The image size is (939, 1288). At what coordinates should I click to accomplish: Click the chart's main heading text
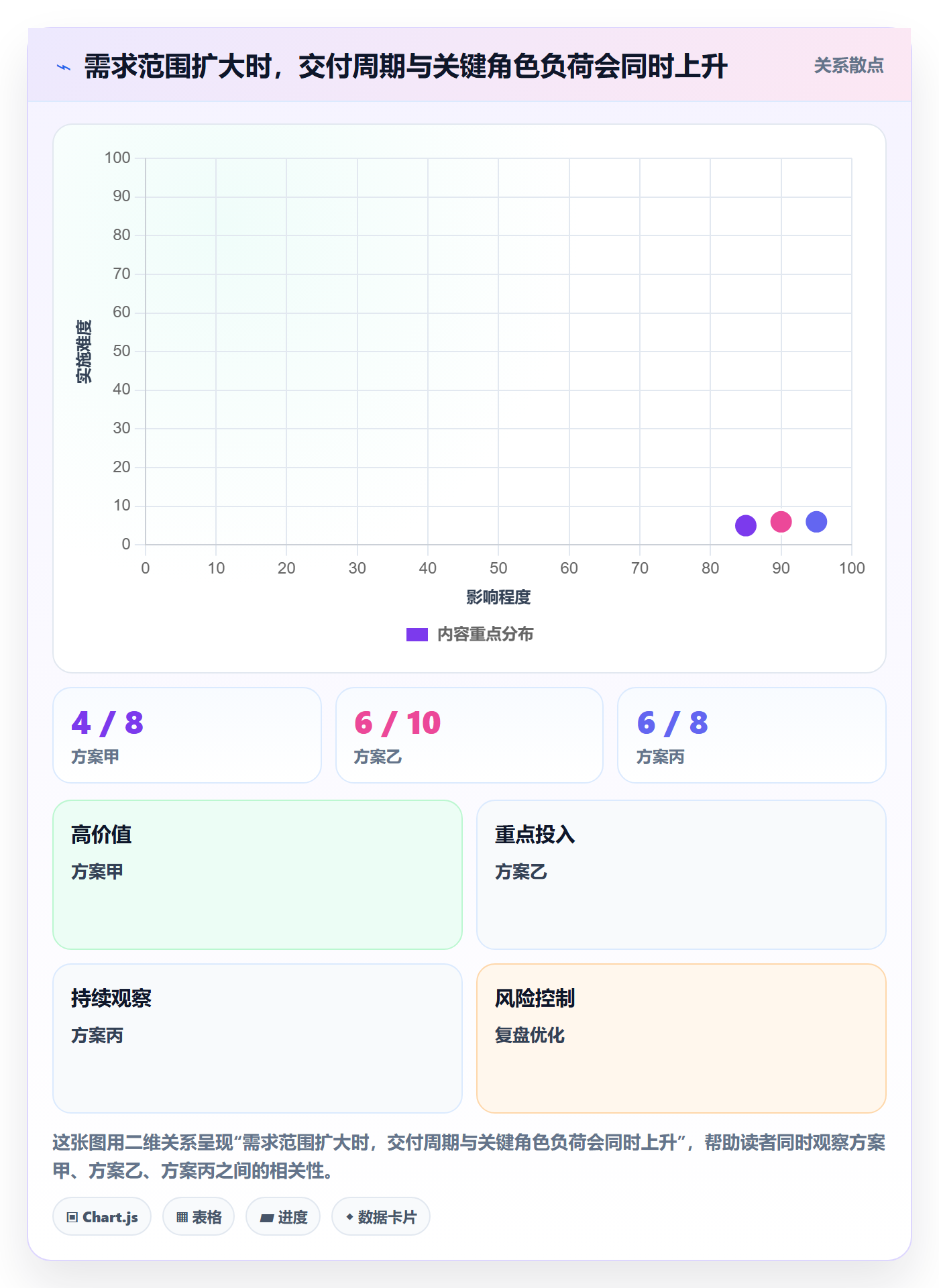click(x=406, y=66)
